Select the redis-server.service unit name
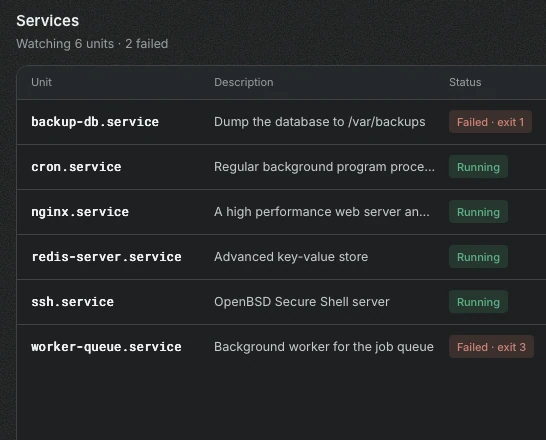Viewport: 546px width, 440px height. [x=106, y=257]
